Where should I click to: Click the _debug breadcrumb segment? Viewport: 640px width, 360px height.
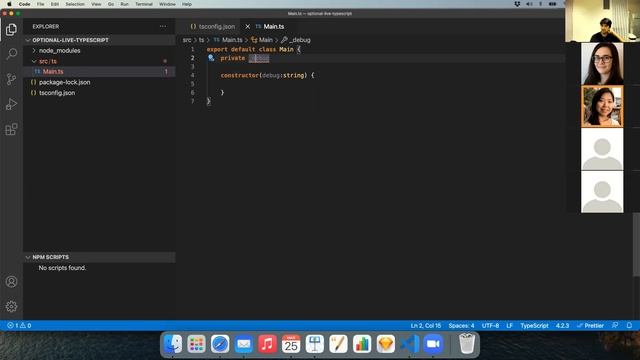296,40
